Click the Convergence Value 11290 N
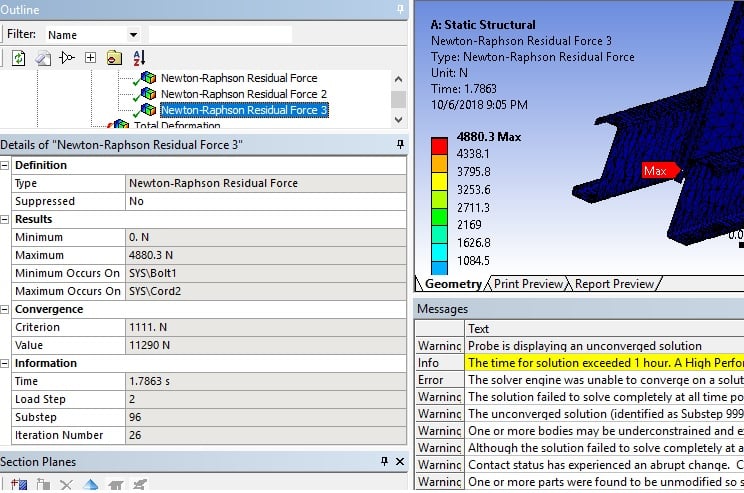 click(266, 345)
